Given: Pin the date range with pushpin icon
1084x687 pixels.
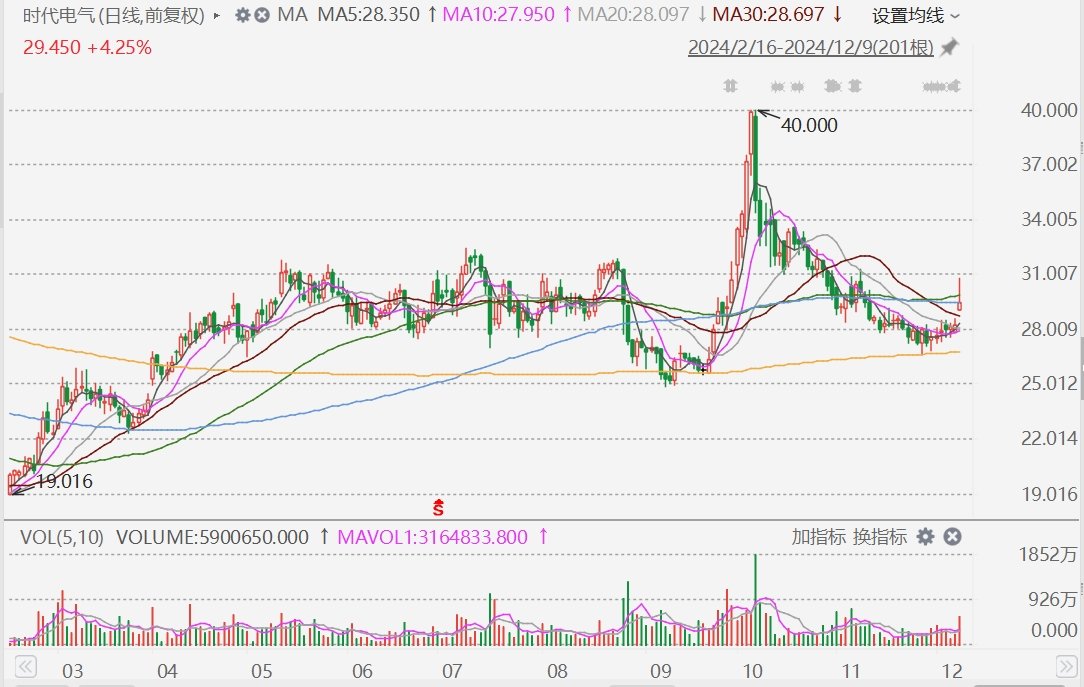Looking at the screenshot, I should pyautogui.click(x=950, y=47).
